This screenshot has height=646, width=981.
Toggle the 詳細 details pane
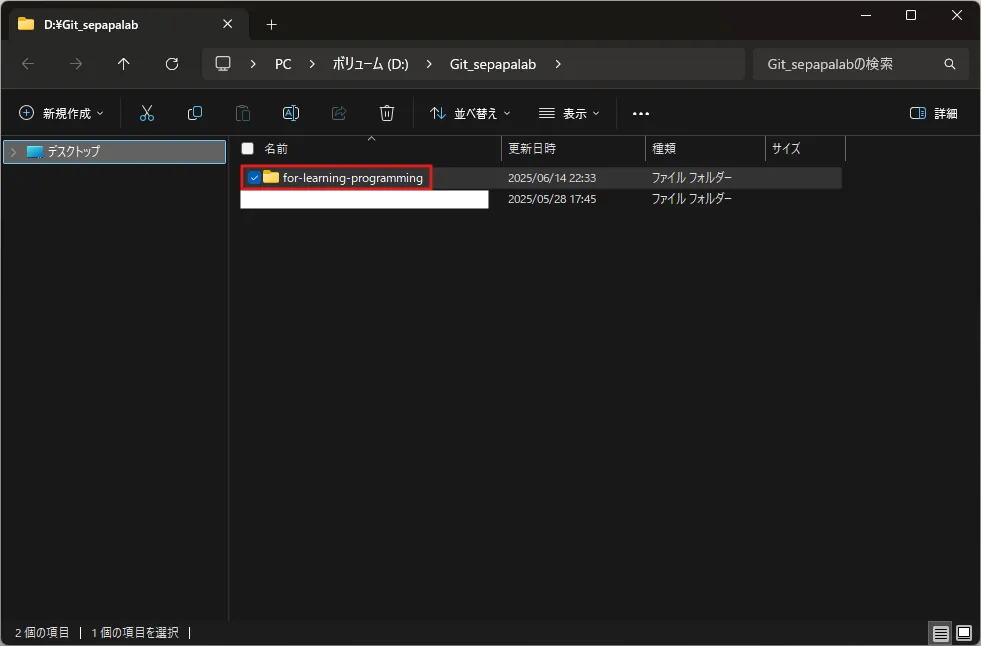click(933, 113)
